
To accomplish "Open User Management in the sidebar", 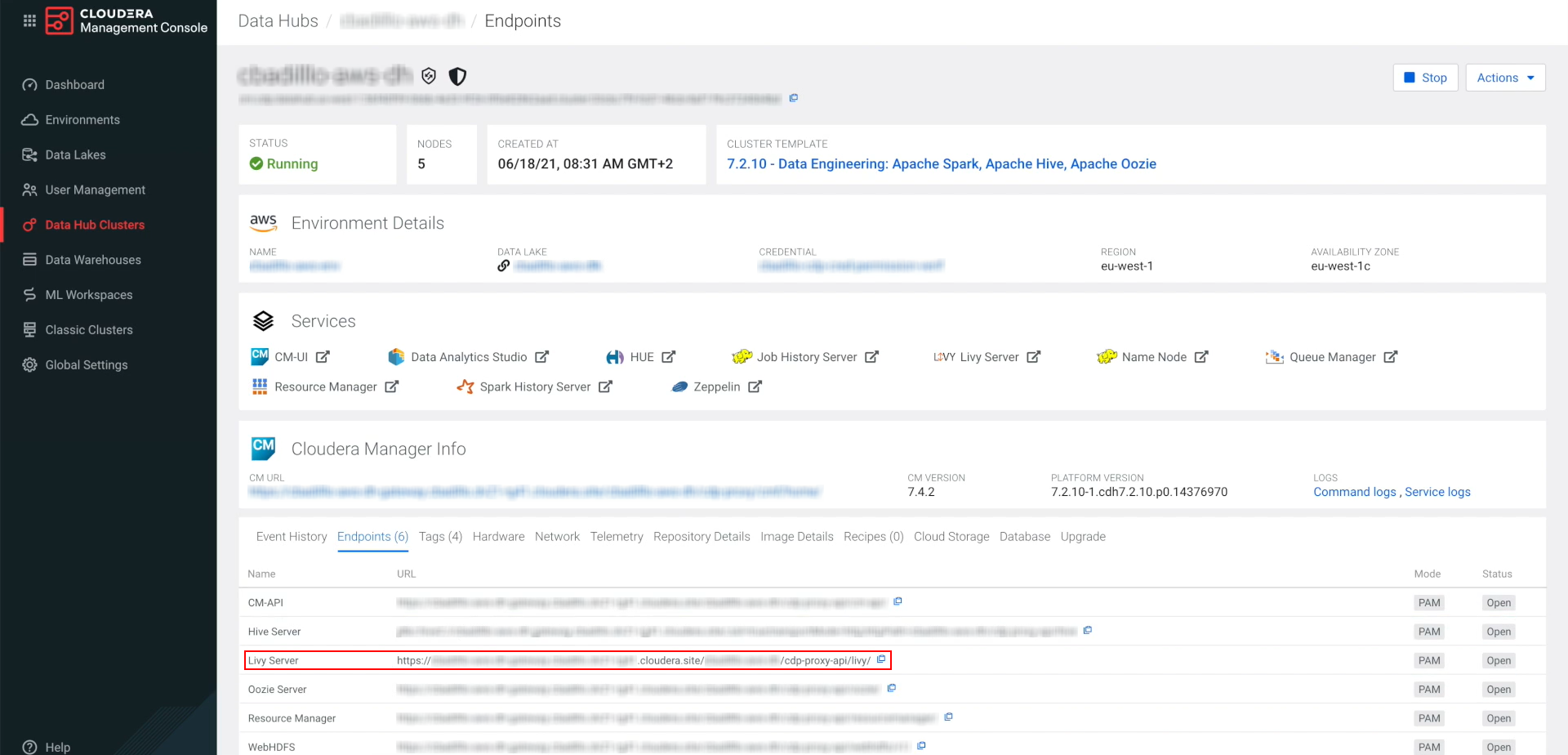I will [95, 190].
